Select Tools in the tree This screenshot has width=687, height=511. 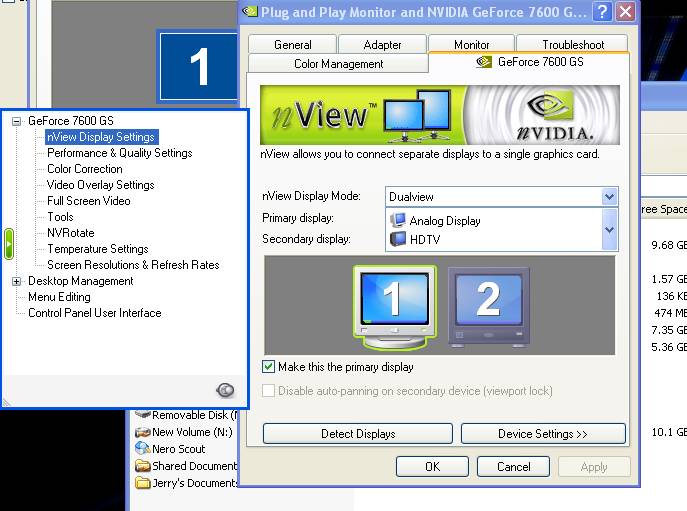[x=60, y=217]
